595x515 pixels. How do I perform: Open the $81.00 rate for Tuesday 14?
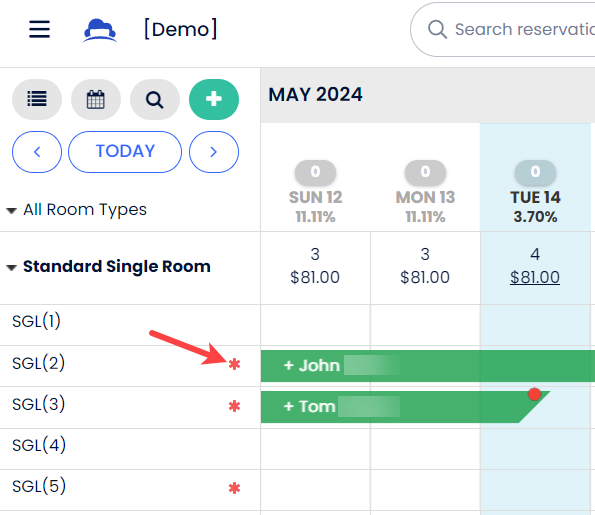tap(535, 277)
